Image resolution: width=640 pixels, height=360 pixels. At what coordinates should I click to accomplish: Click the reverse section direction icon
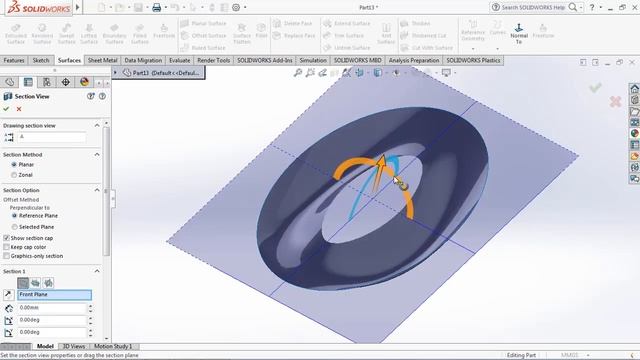pyautogui.click(x=9, y=295)
